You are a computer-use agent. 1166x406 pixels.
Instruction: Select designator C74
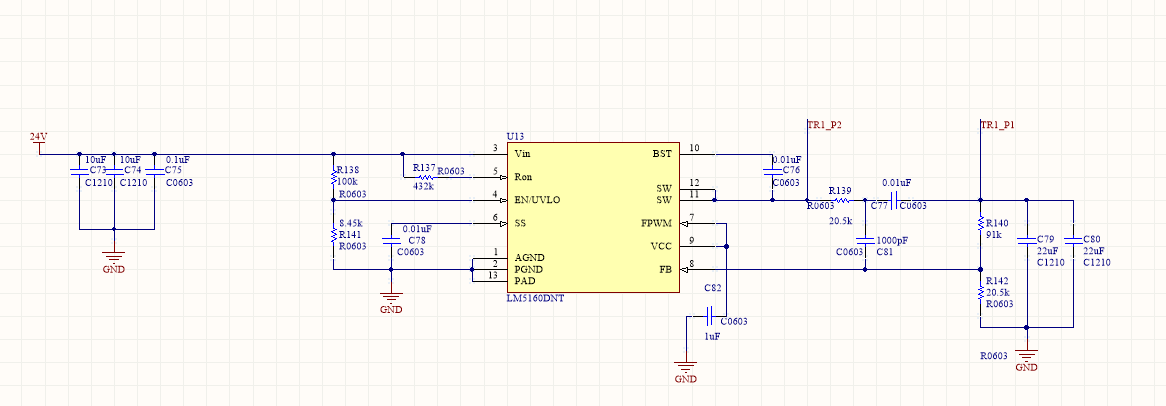[132, 171]
